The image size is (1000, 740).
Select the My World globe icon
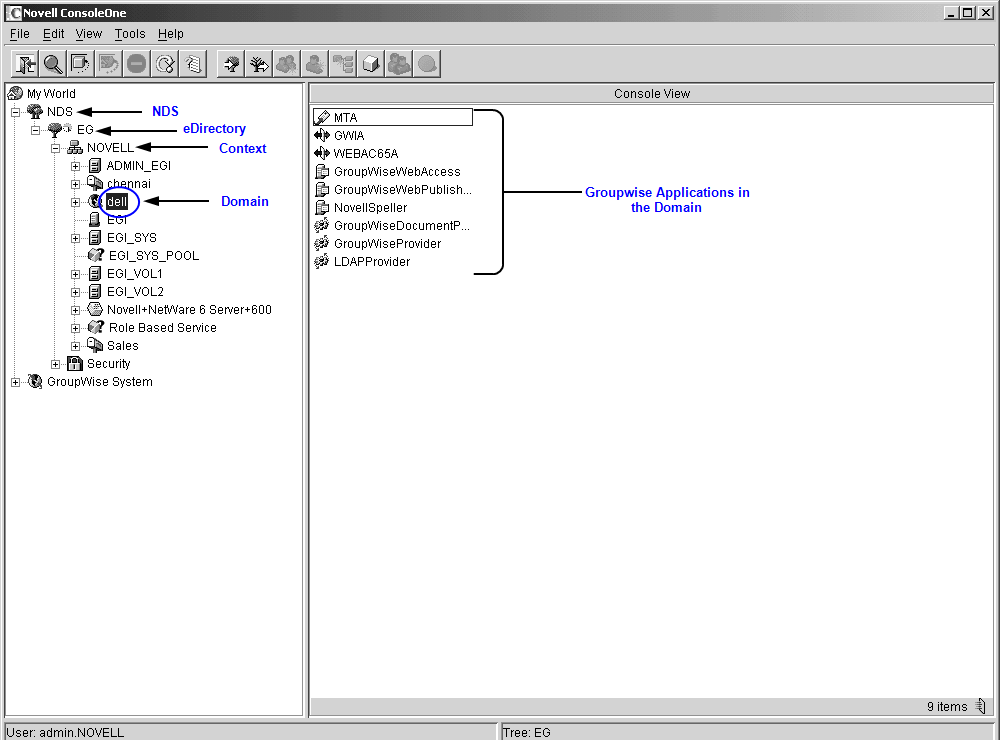(15, 93)
